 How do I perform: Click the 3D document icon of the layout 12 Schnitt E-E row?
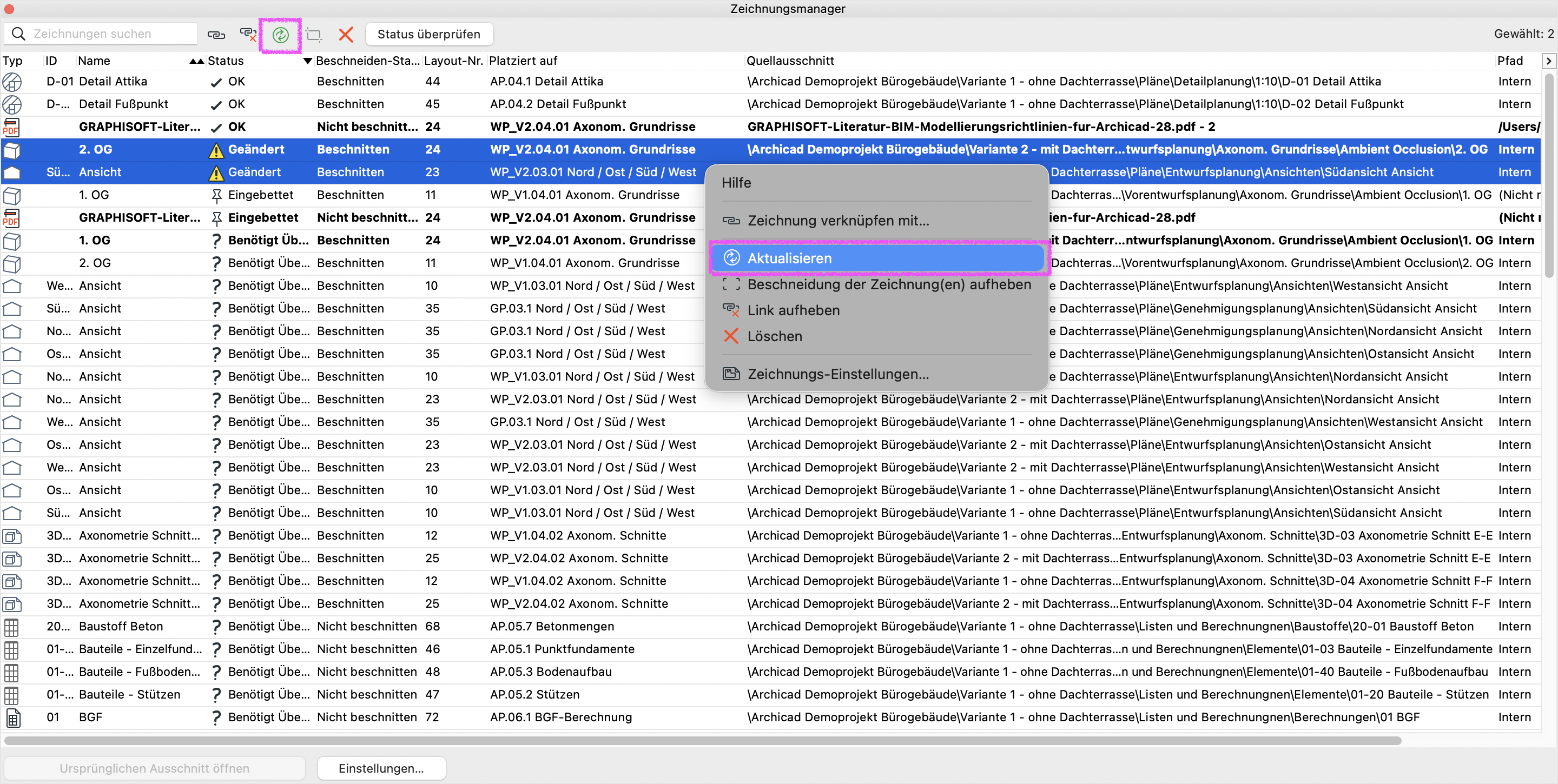tap(11, 536)
